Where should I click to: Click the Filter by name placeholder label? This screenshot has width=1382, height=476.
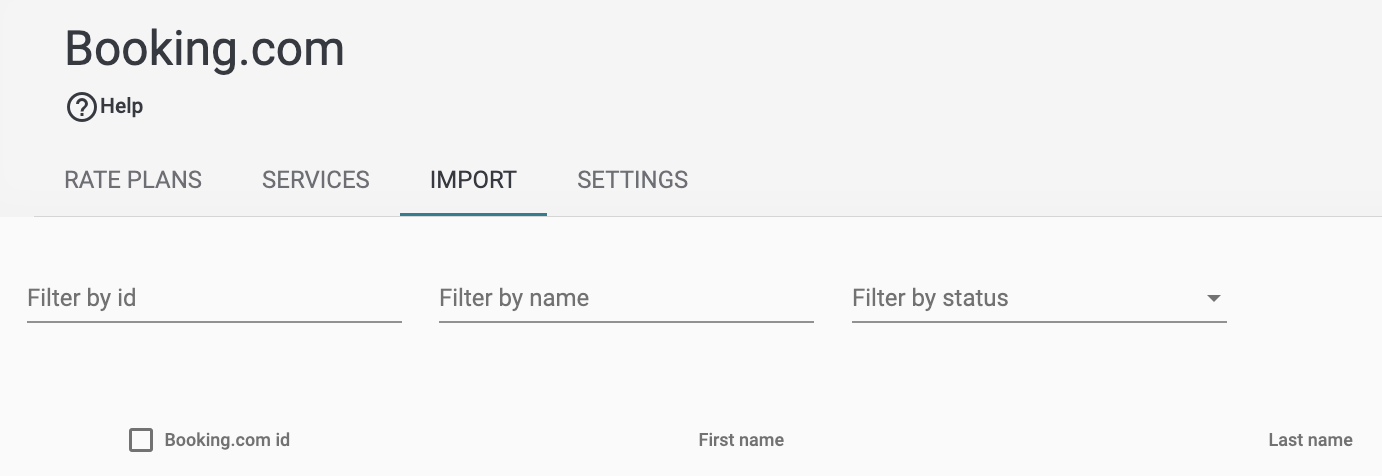(514, 298)
